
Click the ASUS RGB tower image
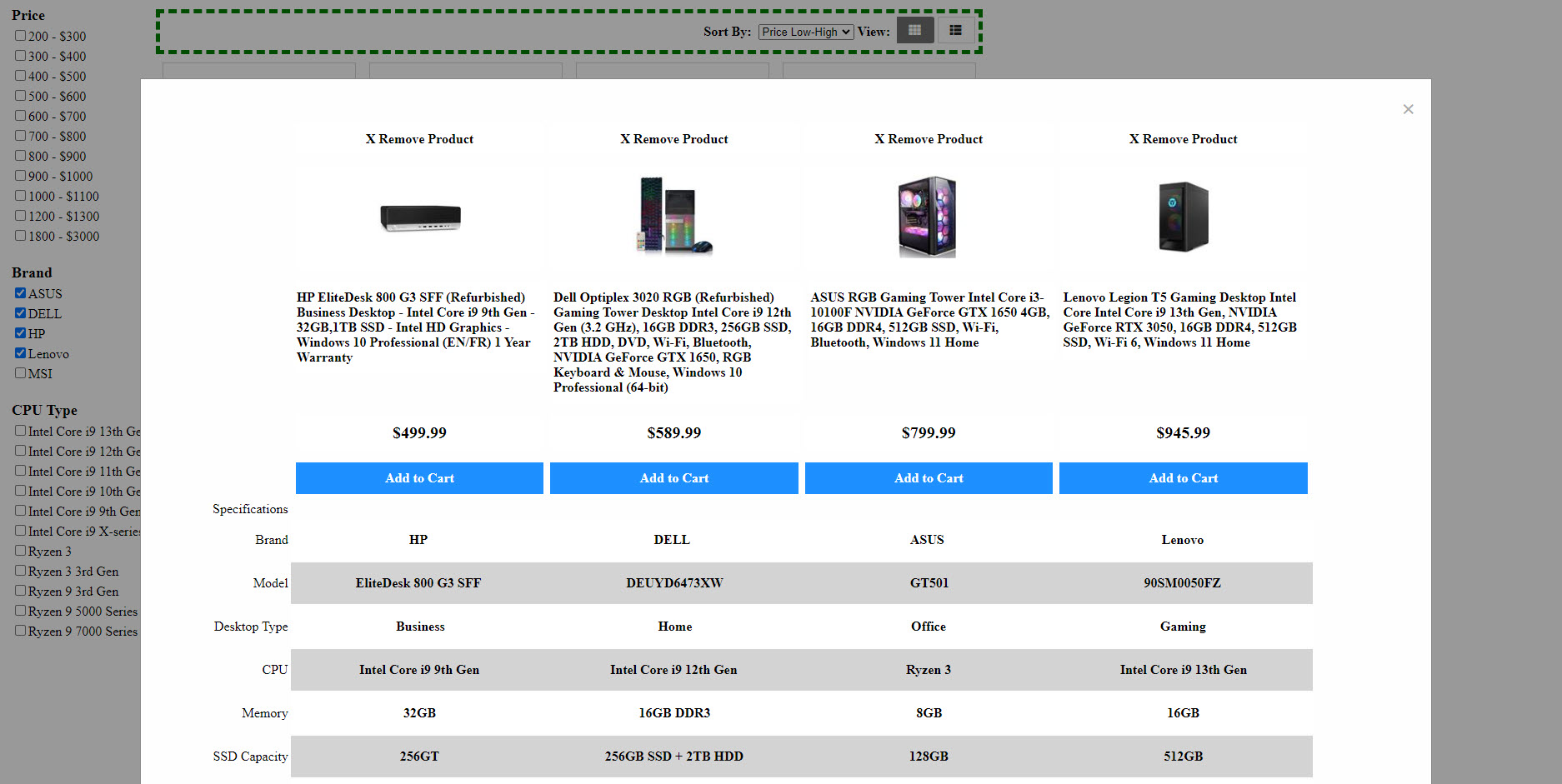pyautogui.click(x=928, y=217)
